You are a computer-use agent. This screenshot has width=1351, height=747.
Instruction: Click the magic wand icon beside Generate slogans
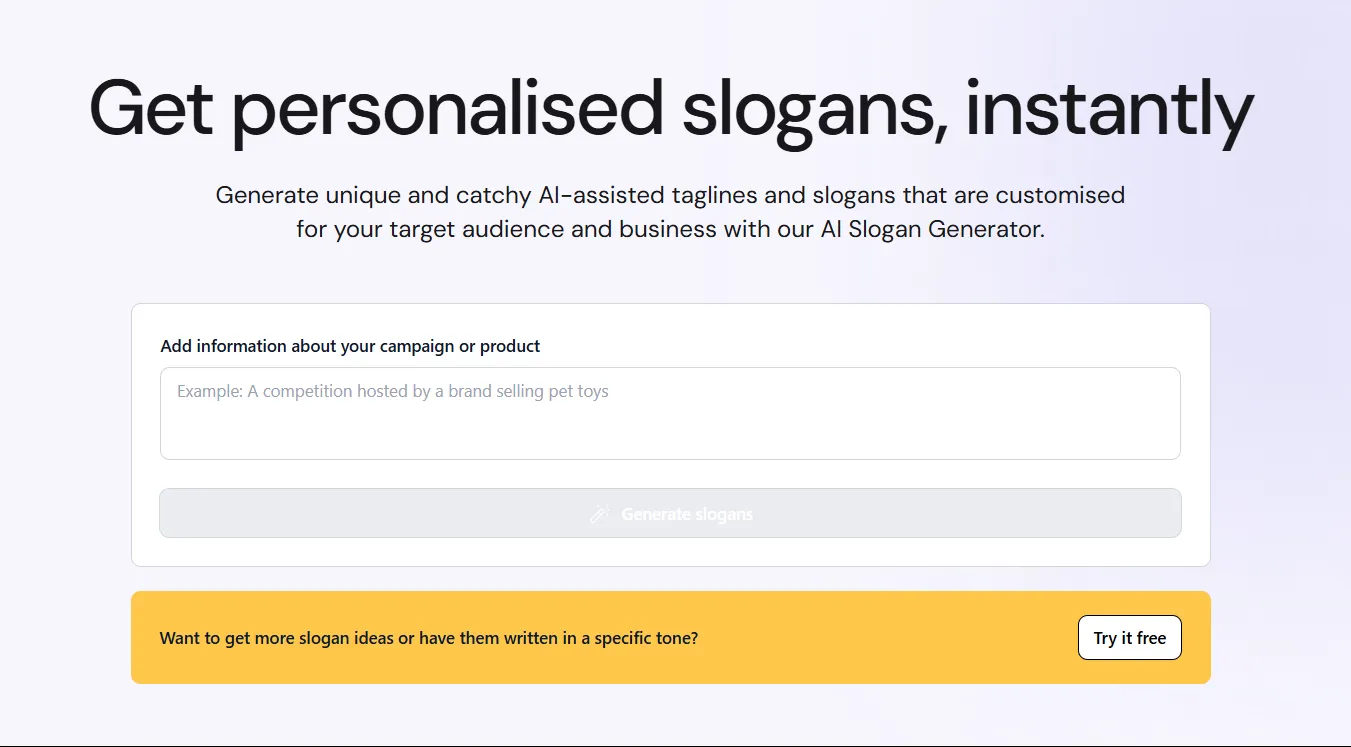(x=599, y=514)
